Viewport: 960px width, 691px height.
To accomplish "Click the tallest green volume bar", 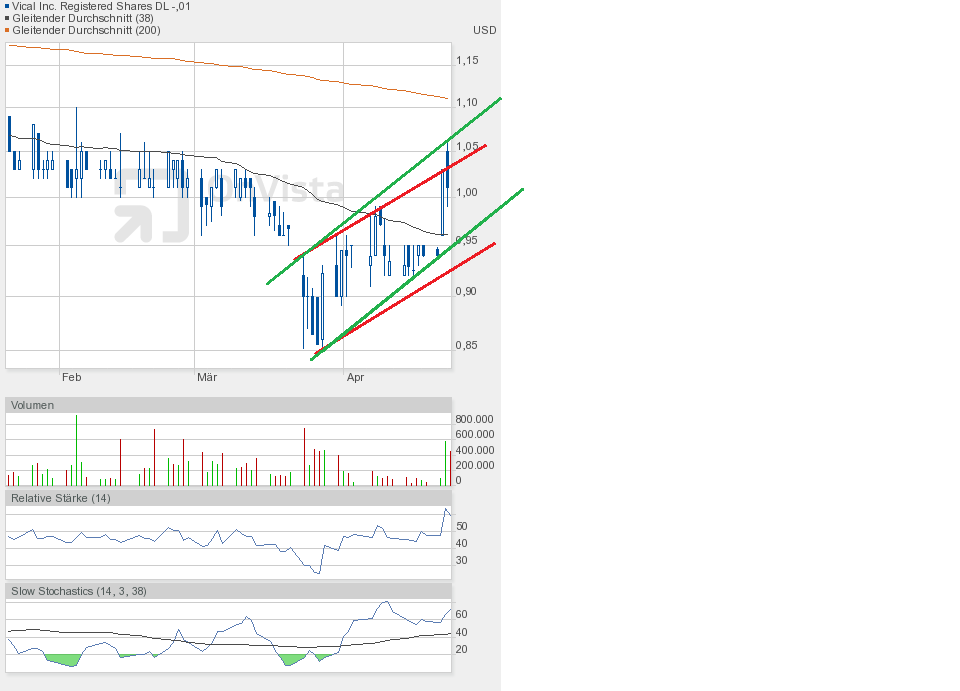I will tap(76, 452).
